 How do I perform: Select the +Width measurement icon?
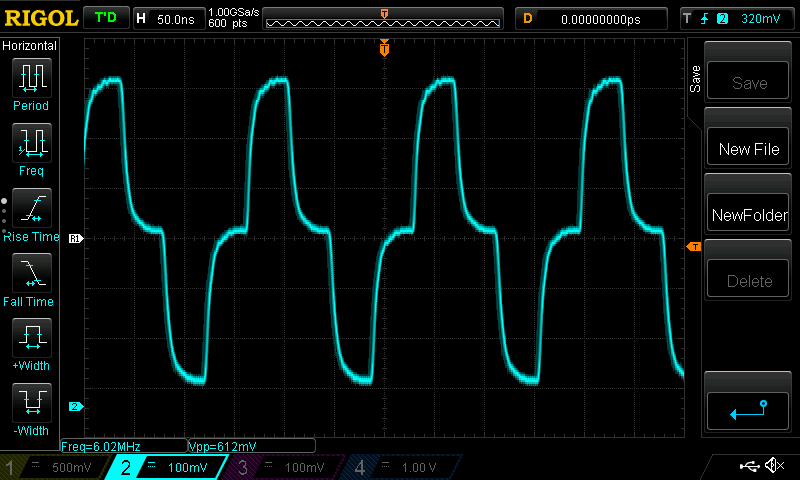click(31, 338)
